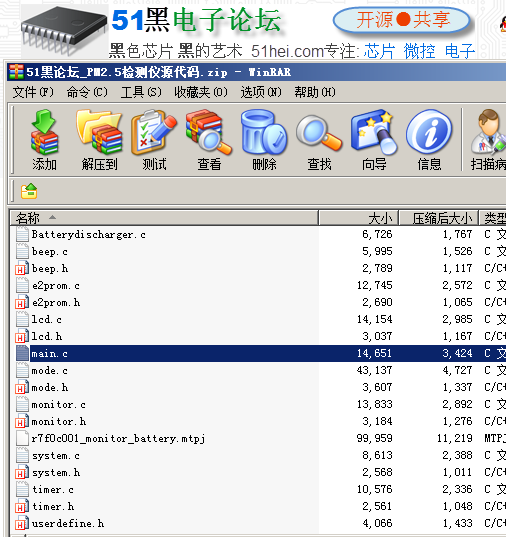Select the file timer.h
The image size is (506, 537).
coord(53,507)
